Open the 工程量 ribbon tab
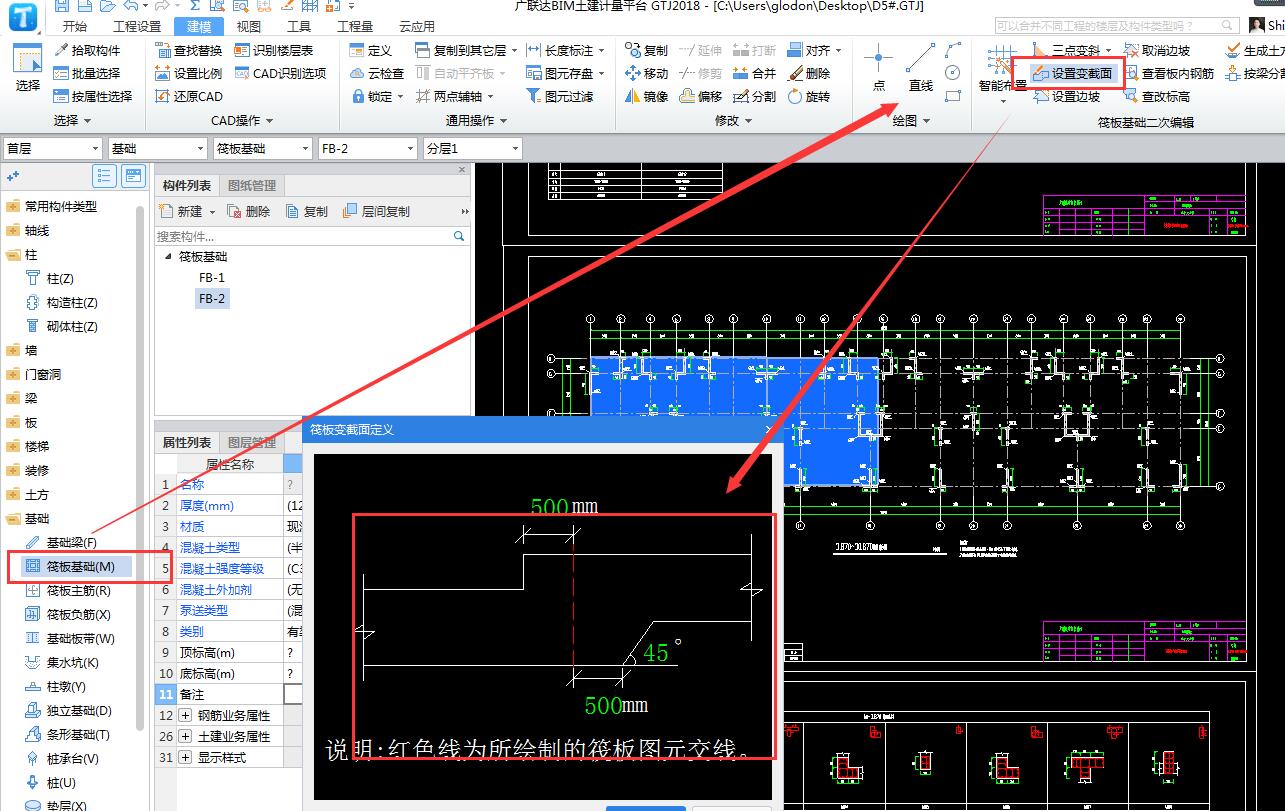This screenshot has height=811, width=1285. point(355,27)
